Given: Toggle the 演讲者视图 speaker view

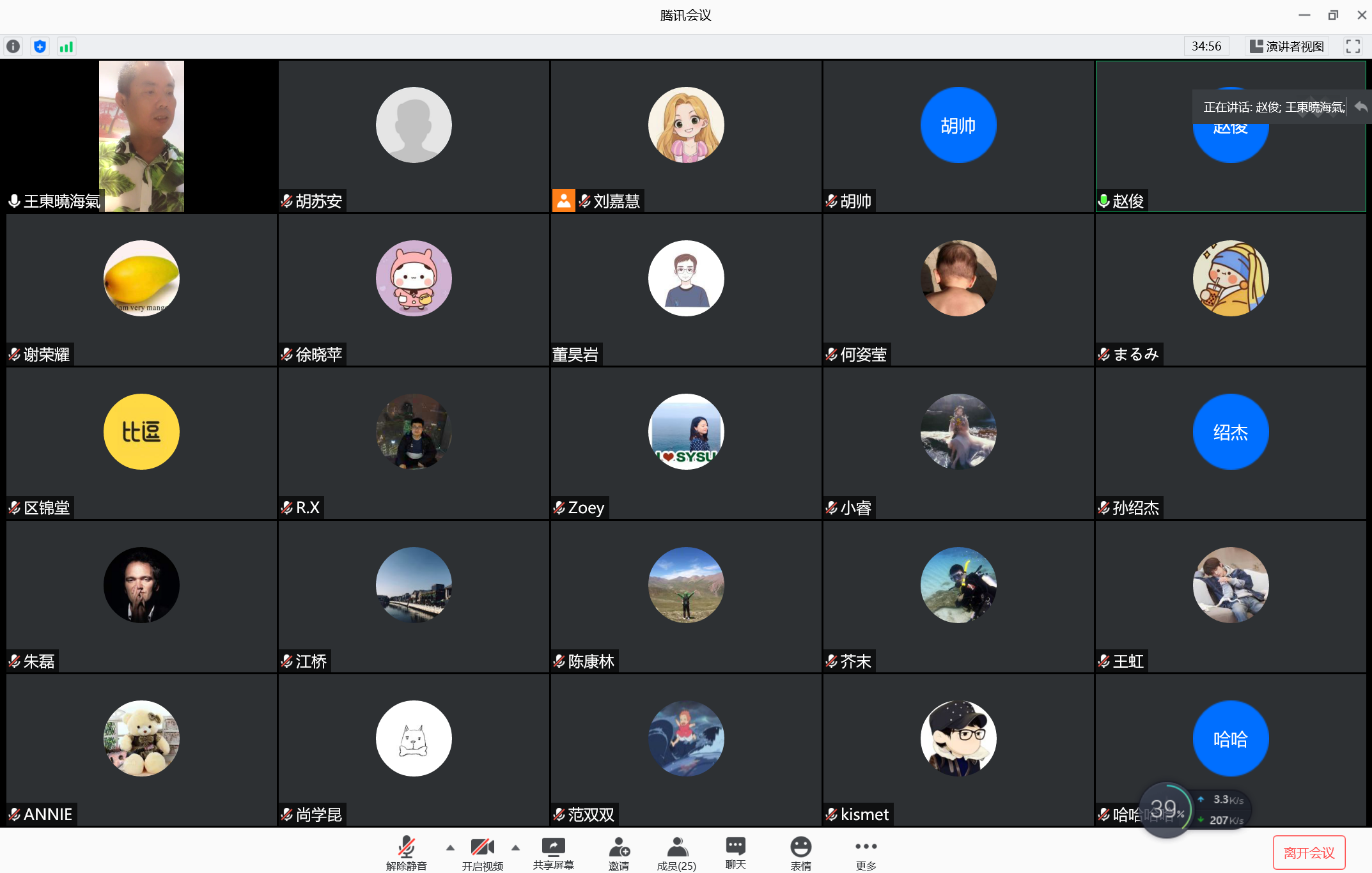Looking at the screenshot, I should 1287,46.
